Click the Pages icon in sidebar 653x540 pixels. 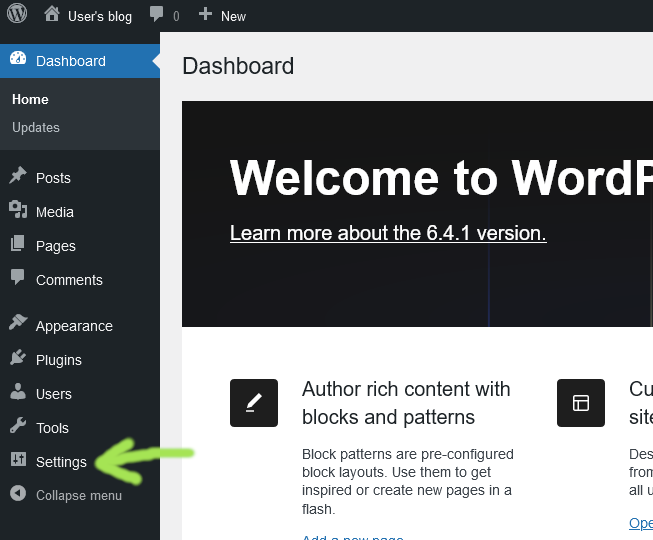pos(17,243)
